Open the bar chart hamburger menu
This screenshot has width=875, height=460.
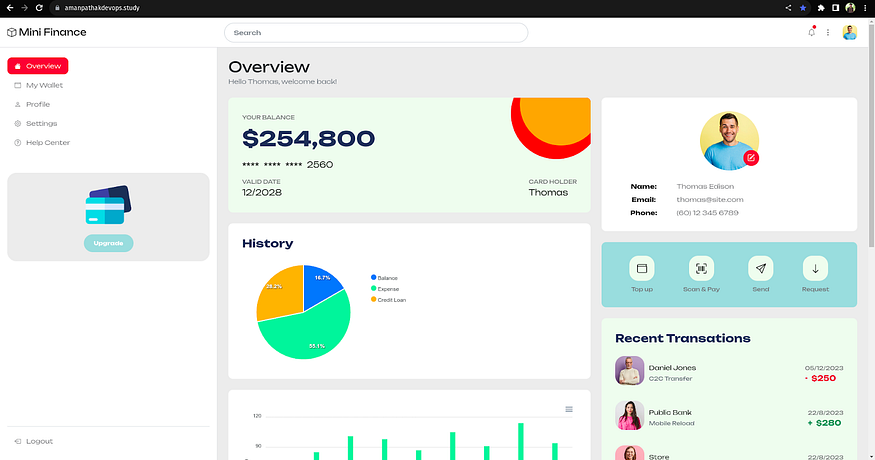tap(569, 409)
